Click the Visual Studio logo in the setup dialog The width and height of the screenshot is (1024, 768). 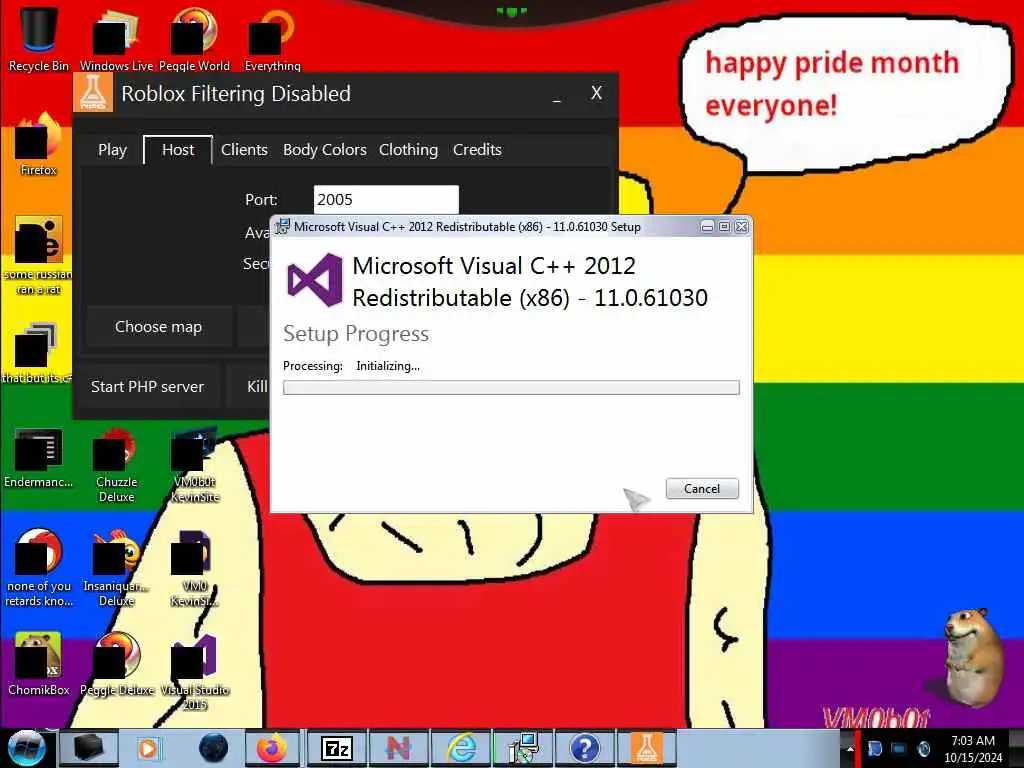coord(315,280)
